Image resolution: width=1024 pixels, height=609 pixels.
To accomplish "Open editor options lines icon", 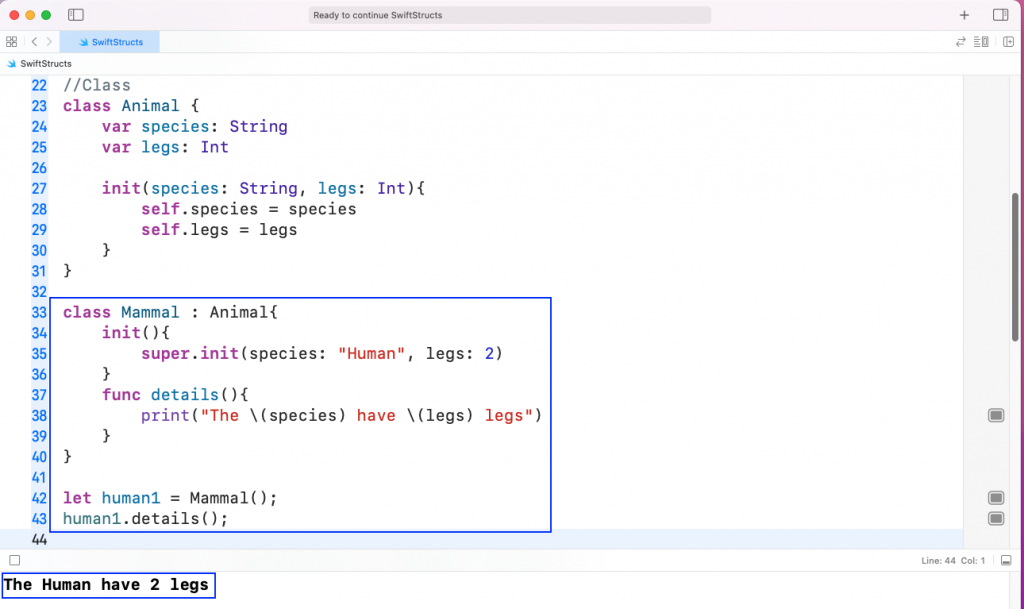I will 981,42.
